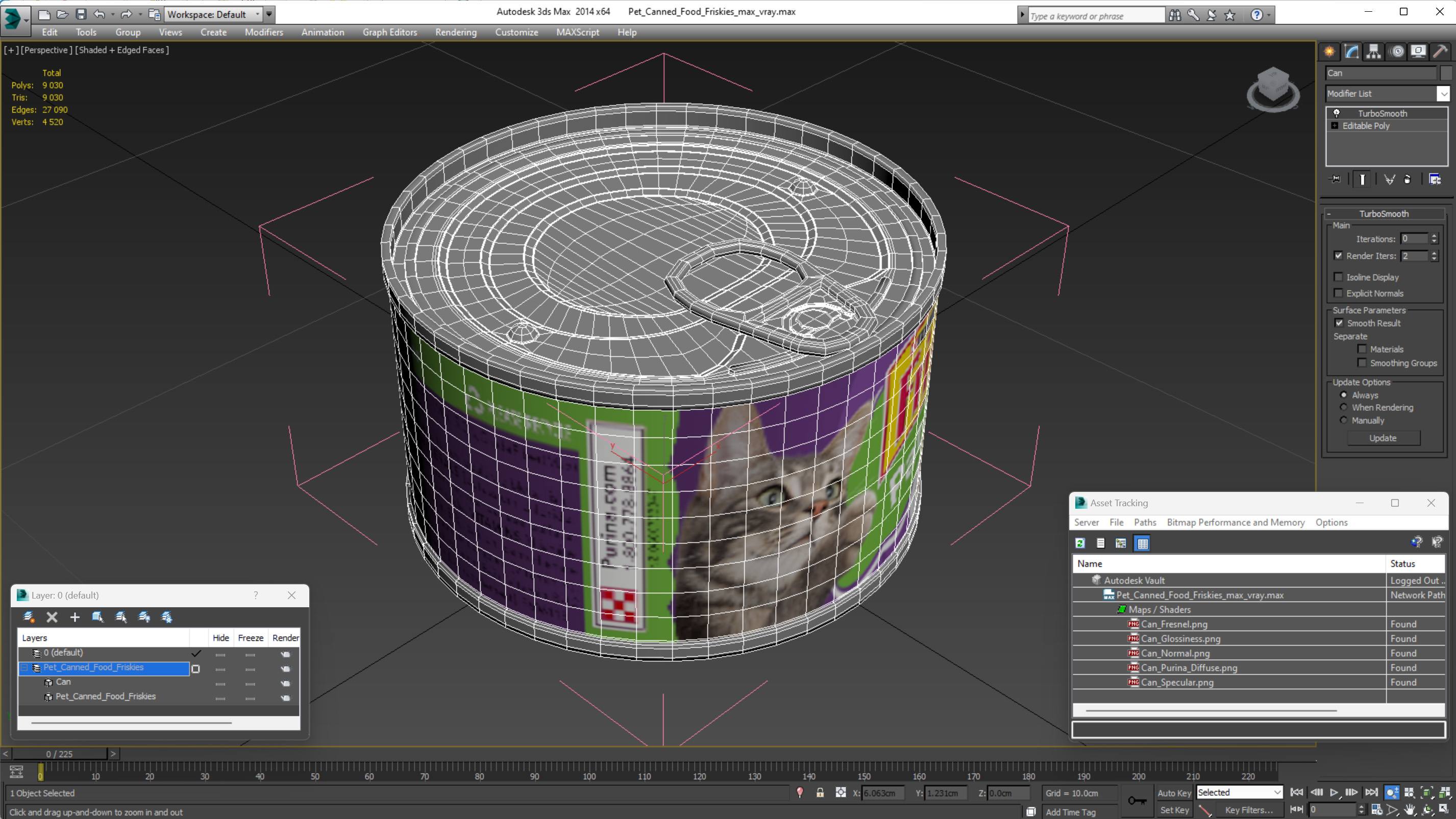Enable Separate by Smoothing Groups checkbox

click(x=1362, y=363)
